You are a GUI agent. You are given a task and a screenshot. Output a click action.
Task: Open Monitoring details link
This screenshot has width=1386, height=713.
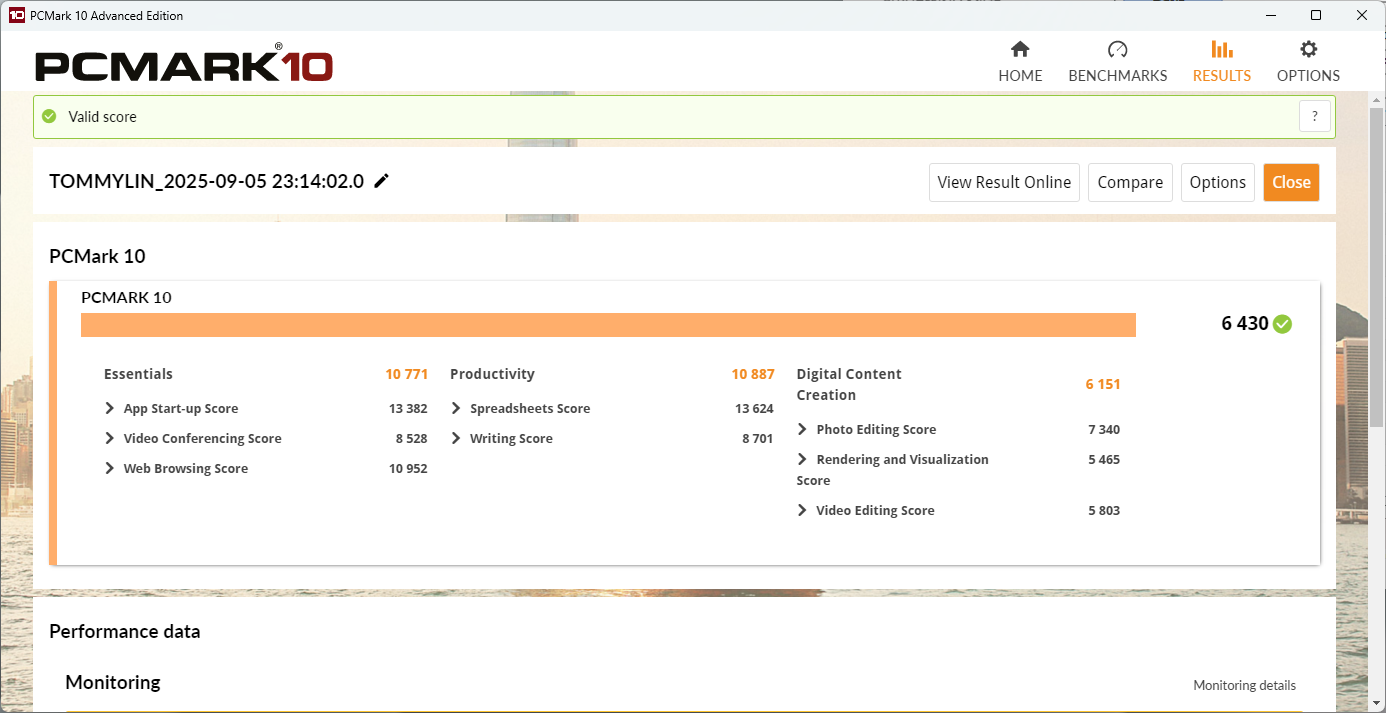(x=1244, y=685)
